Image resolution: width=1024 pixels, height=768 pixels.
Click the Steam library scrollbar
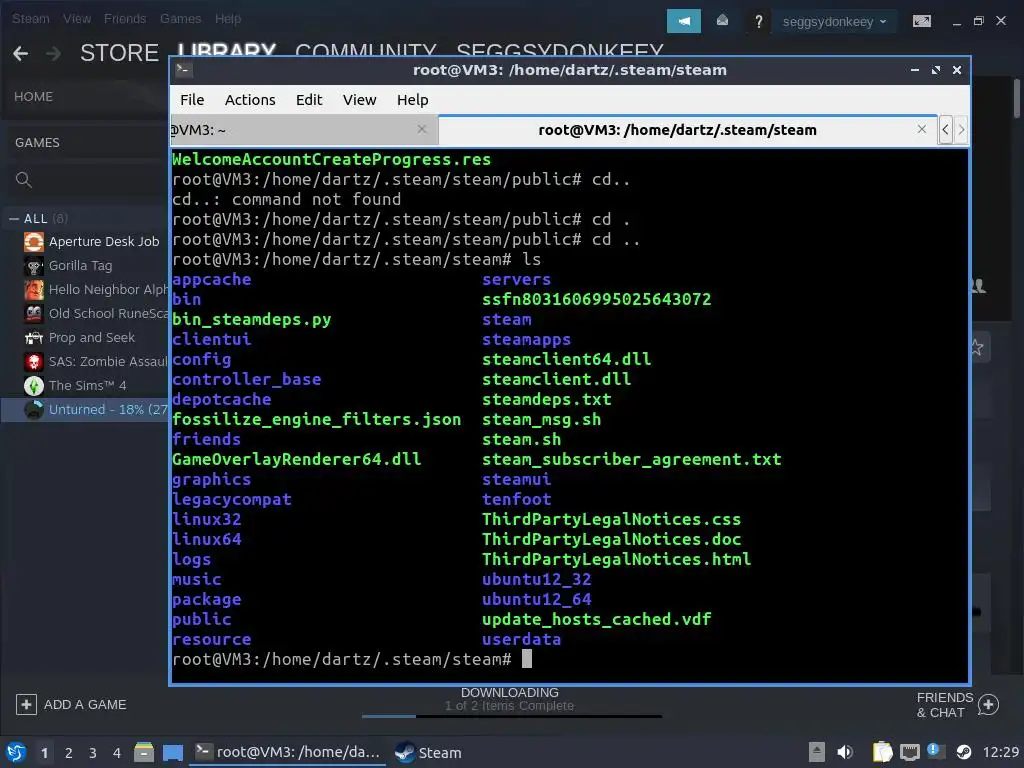(x=1017, y=98)
